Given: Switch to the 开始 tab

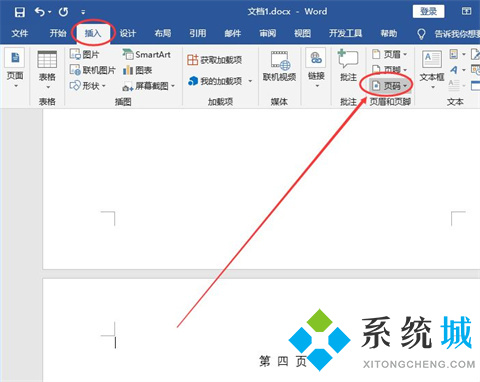Looking at the screenshot, I should tap(58, 33).
